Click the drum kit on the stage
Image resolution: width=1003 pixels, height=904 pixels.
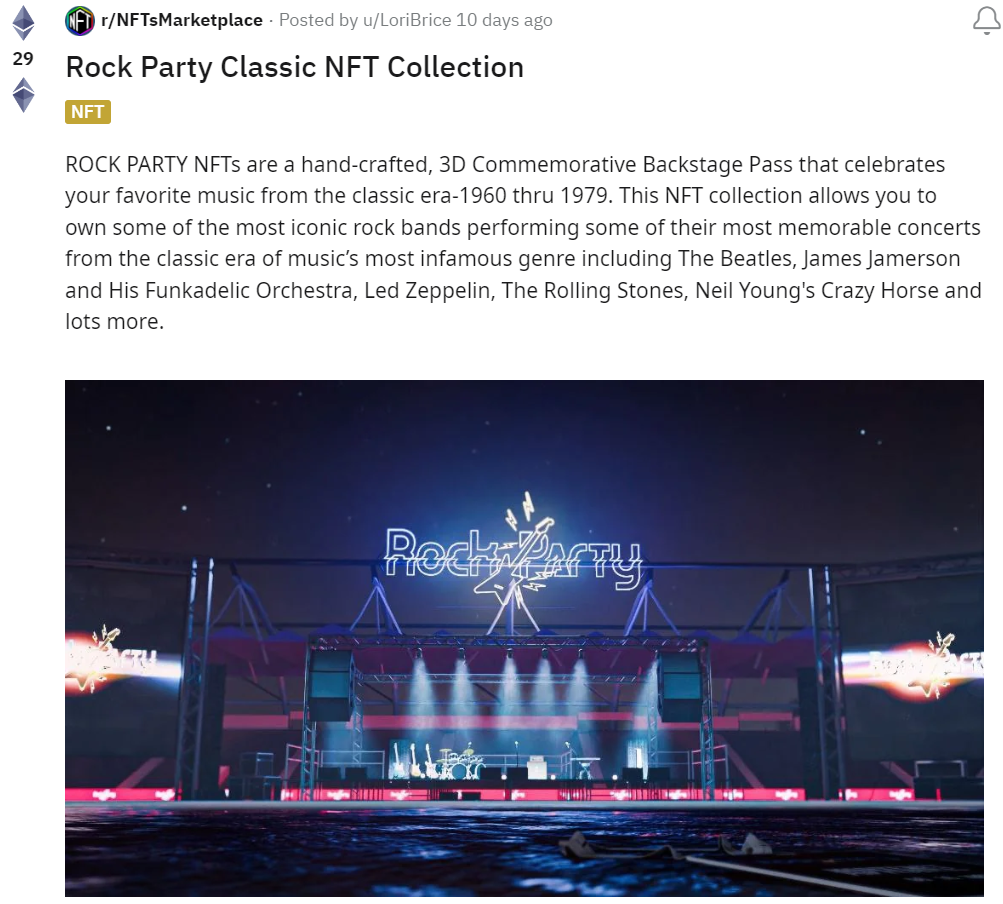461,763
